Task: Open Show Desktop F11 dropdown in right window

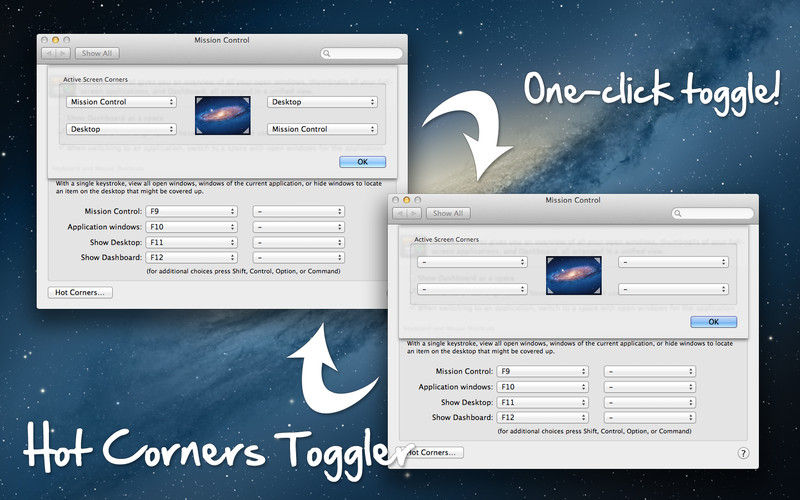Action: pos(542,403)
